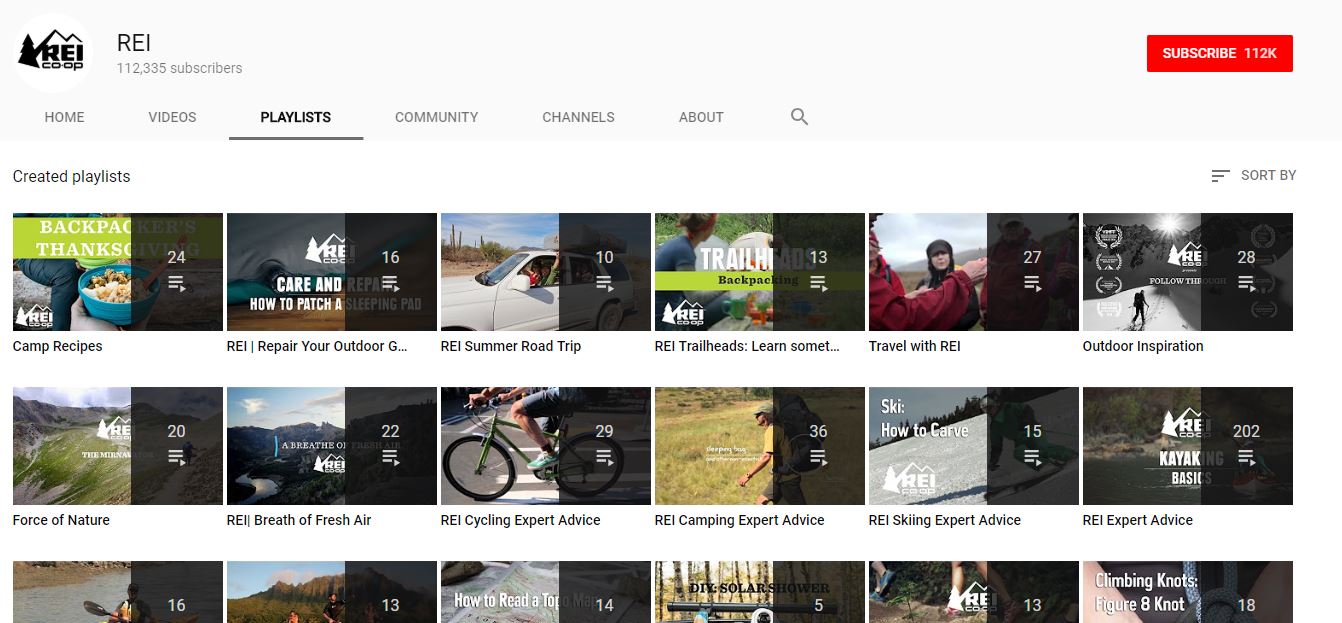1342x623 pixels.
Task: Open REI | Repair Your Outdoor Gear title link
Action: [x=317, y=346]
